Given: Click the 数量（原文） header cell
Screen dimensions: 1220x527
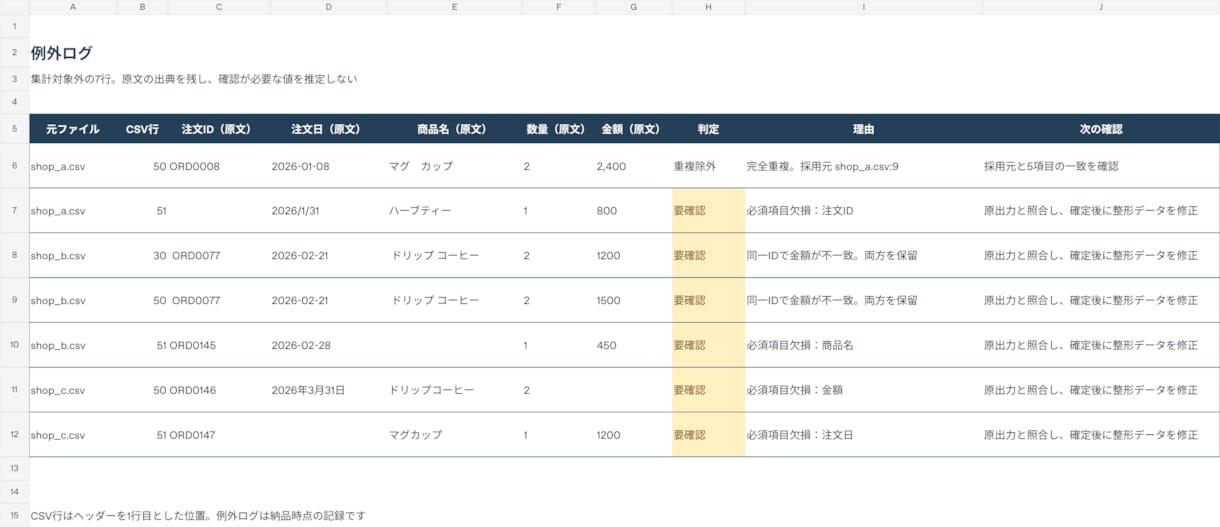Looking at the screenshot, I should (x=558, y=129).
